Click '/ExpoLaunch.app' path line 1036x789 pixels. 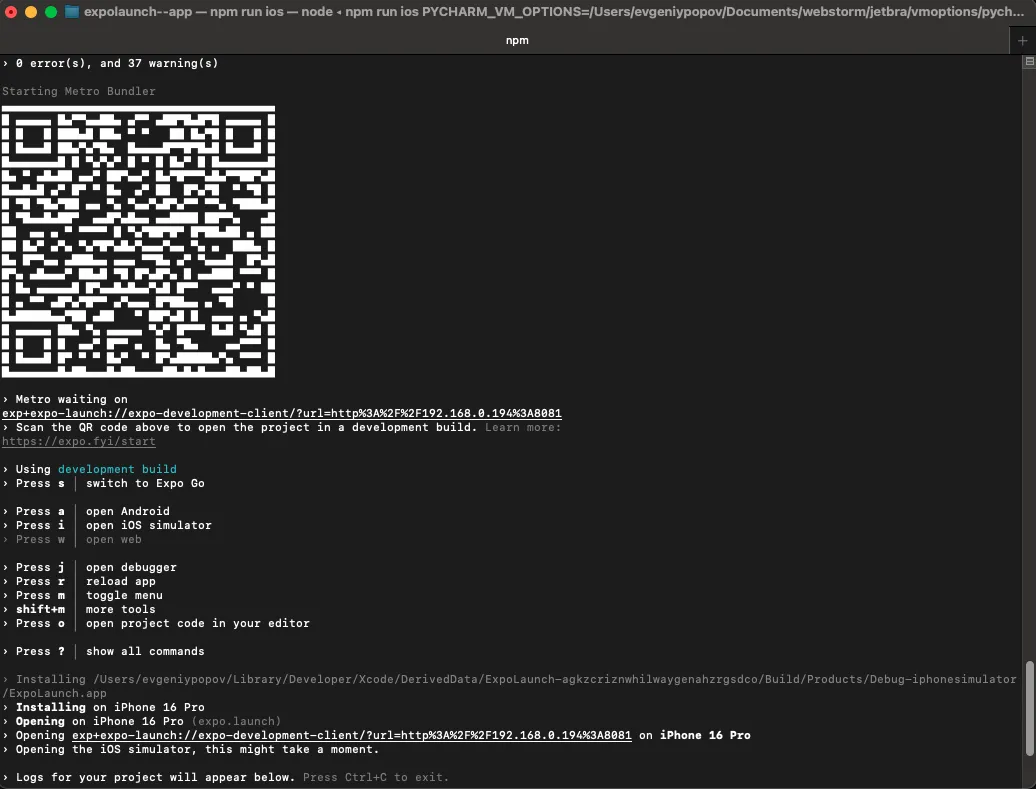point(54,693)
